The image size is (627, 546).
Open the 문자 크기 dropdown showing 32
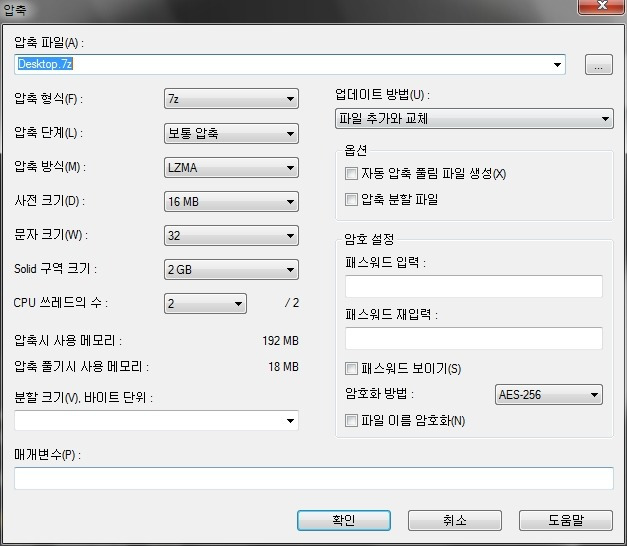[x=231, y=236]
